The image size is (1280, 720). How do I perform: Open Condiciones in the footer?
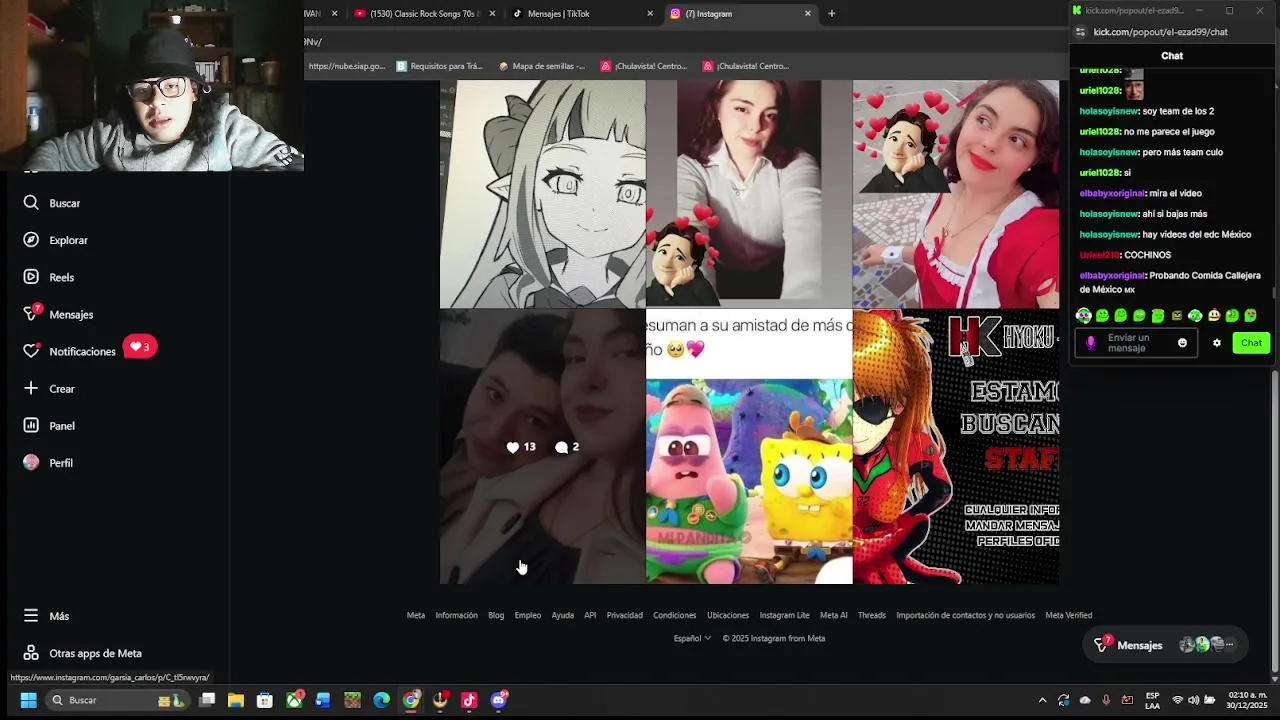pyautogui.click(x=675, y=615)
